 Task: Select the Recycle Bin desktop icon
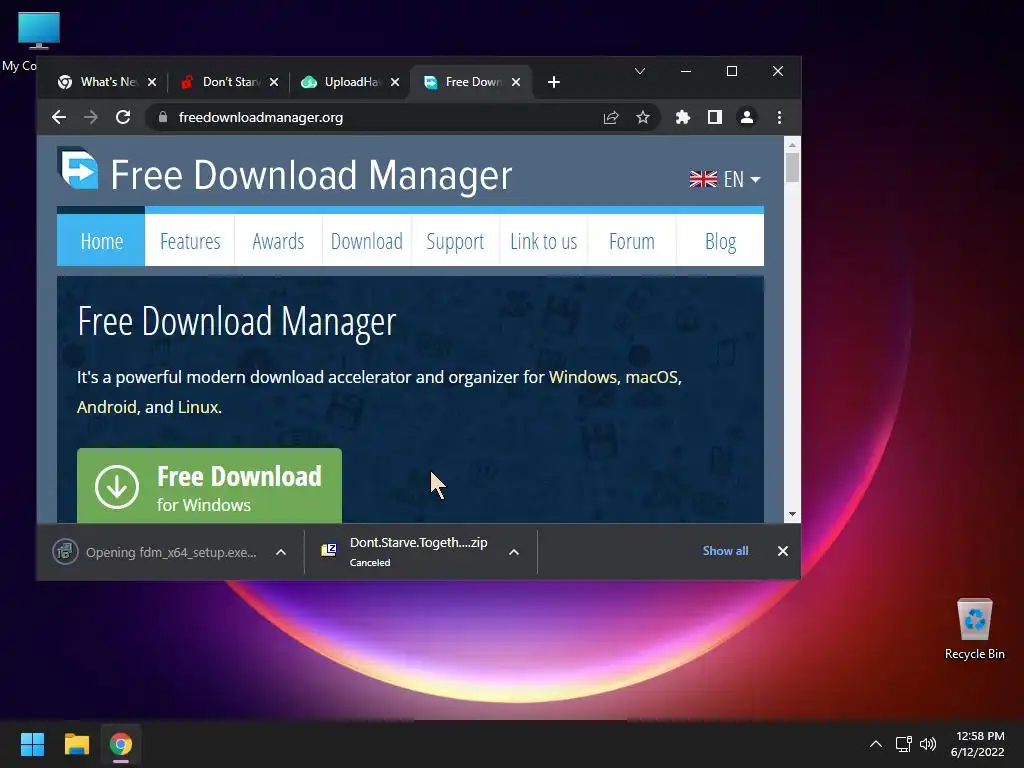click(974, 629)
